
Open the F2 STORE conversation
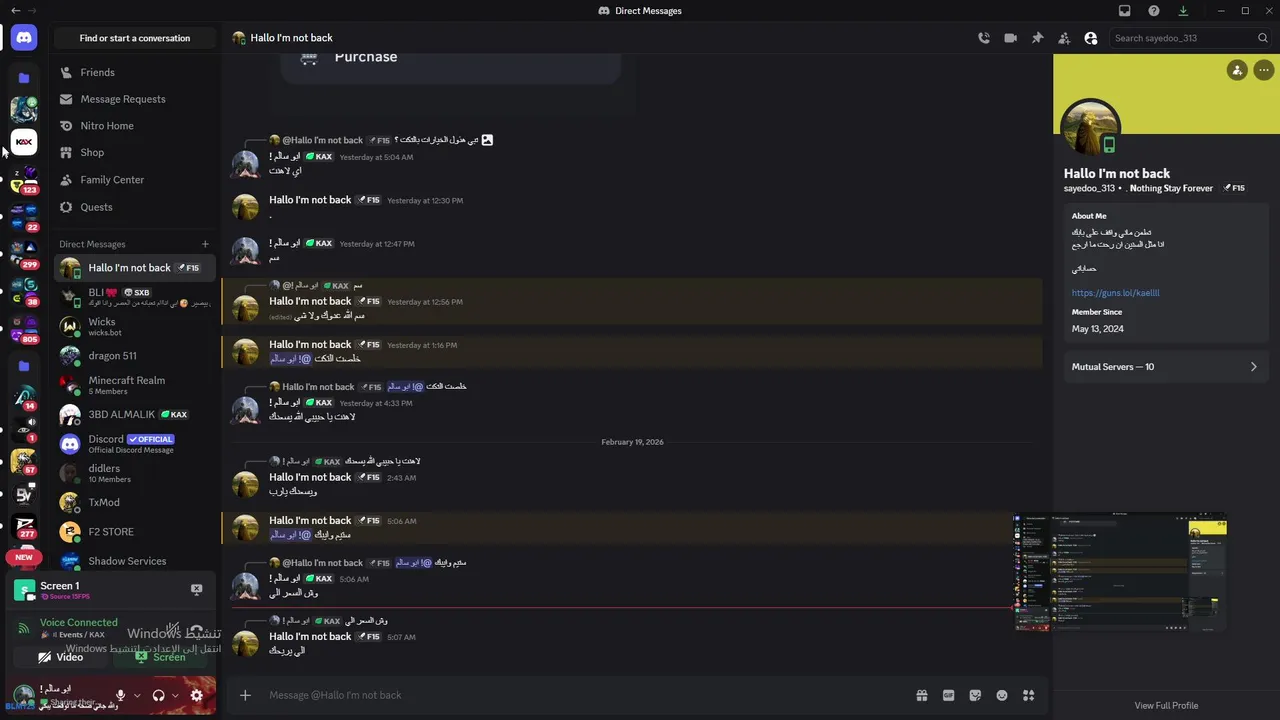point(134,532)
